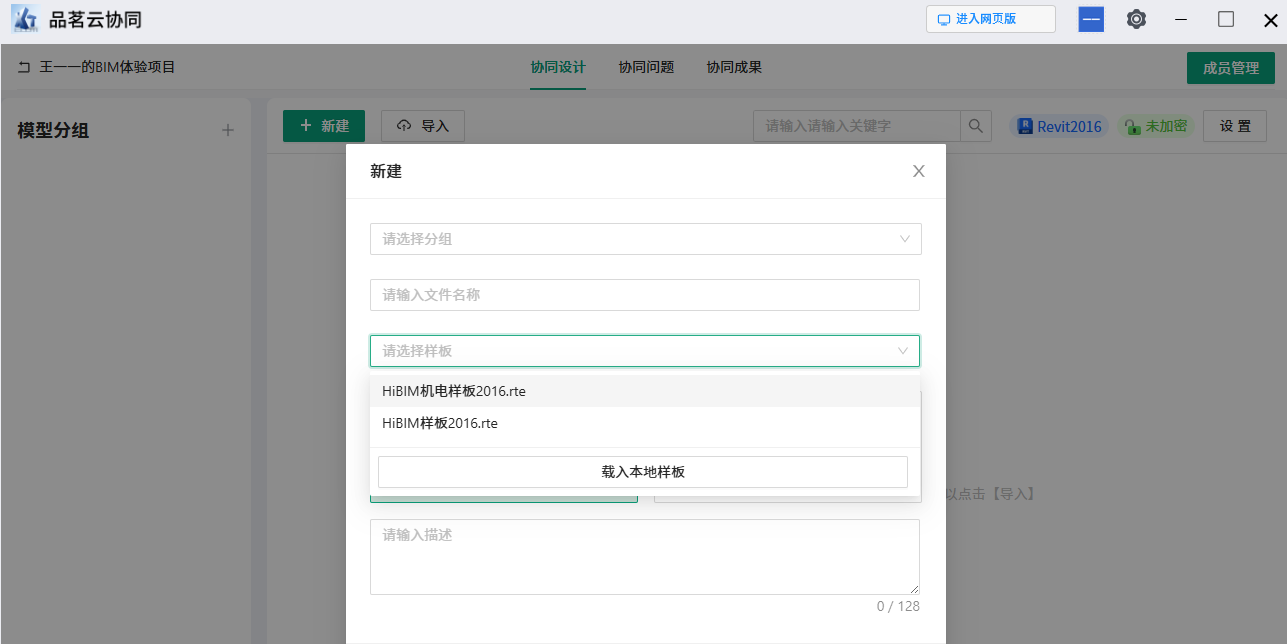Viewport: 1287px width, 644px height.
Task: Open 成员管理 member management
Action: (x=1230, y=68)
